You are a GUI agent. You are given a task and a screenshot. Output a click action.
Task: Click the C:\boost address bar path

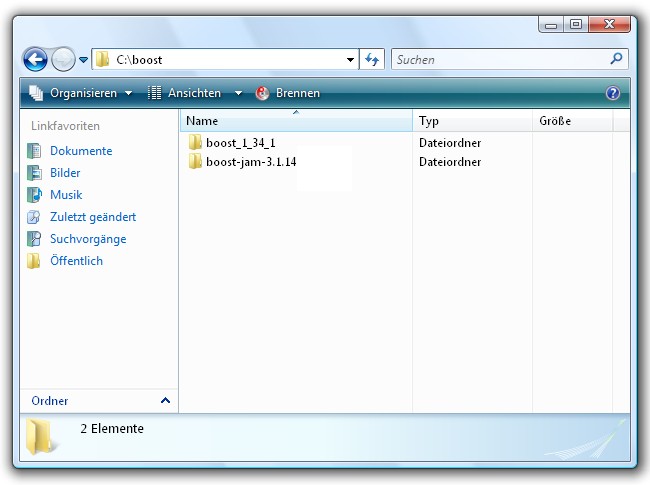tap(139, 60)
